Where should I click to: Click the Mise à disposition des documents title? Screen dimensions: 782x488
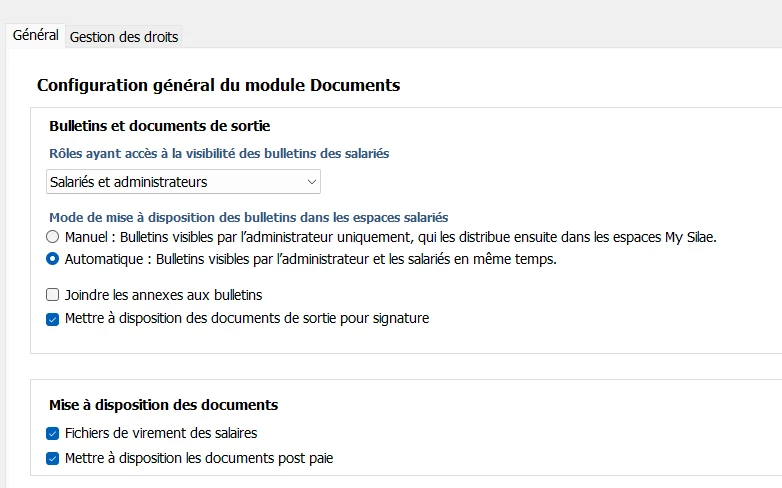point(163,405)
